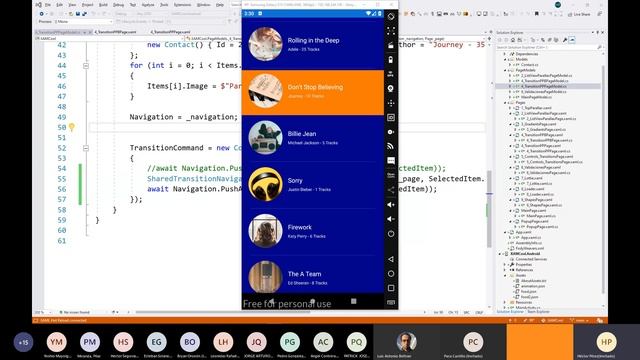The height and width of the screenshot is (360, 640).
Task: Open the Debug menu
Action: click(118, 5)
